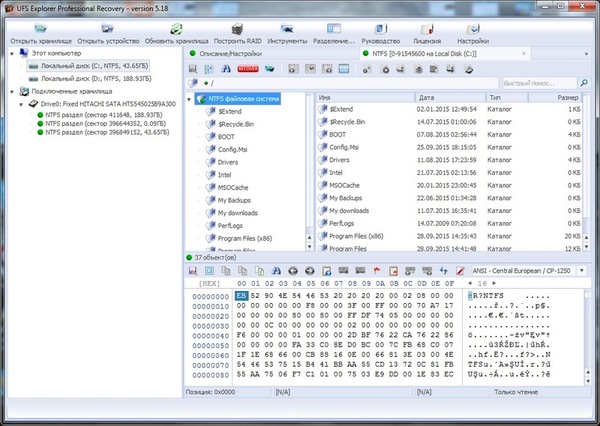The height and width of the screenshot is (426, 600).
Task: Sort the file list by Дата column
Action: click(x=445, y=98)
